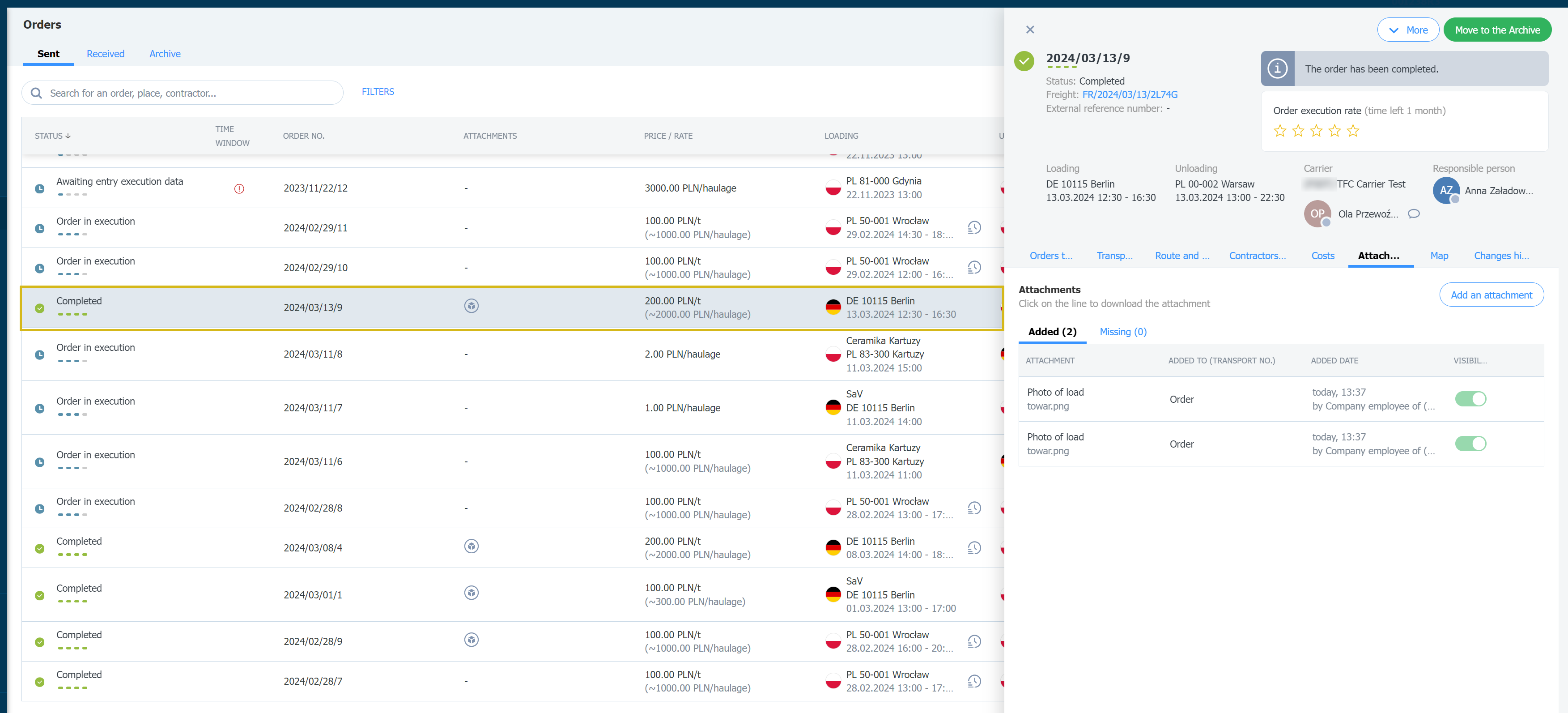Open order row 2024/03/11/8

(513, 354)
